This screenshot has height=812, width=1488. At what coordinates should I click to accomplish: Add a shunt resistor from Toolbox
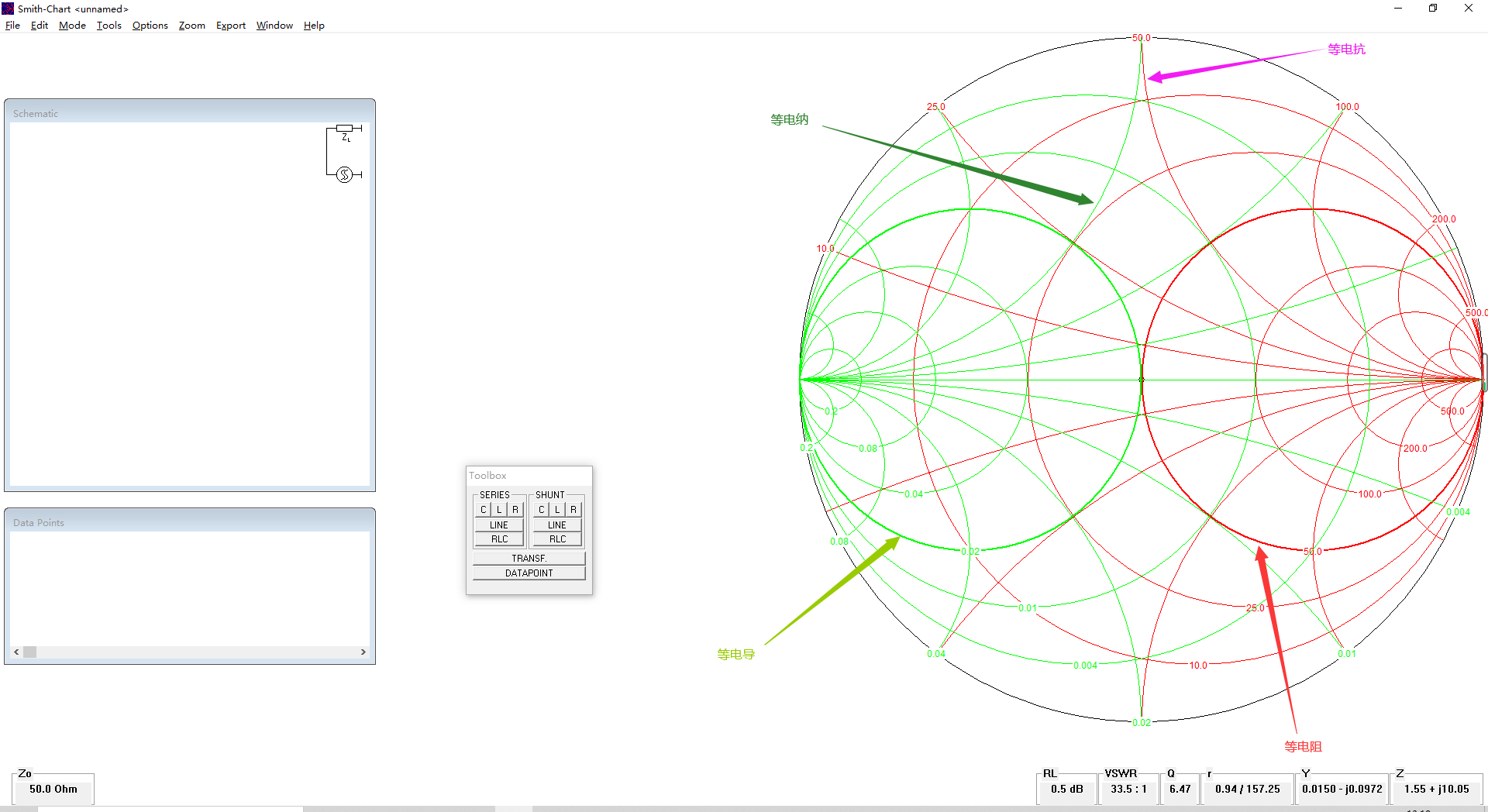(x=573, y=510)
